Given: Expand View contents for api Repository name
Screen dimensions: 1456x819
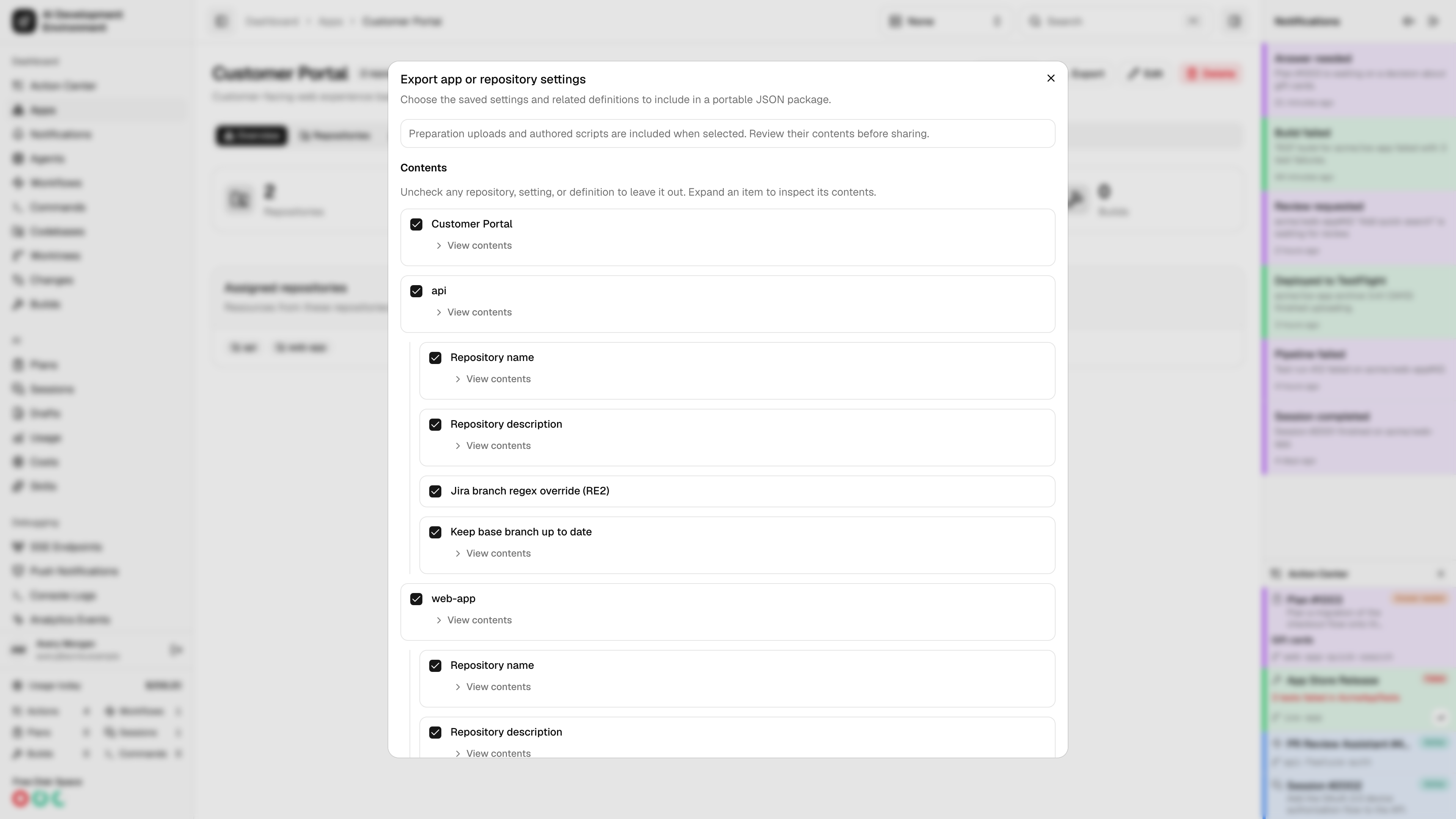Looking at the screenshot, I should click(x=493, y=379).
